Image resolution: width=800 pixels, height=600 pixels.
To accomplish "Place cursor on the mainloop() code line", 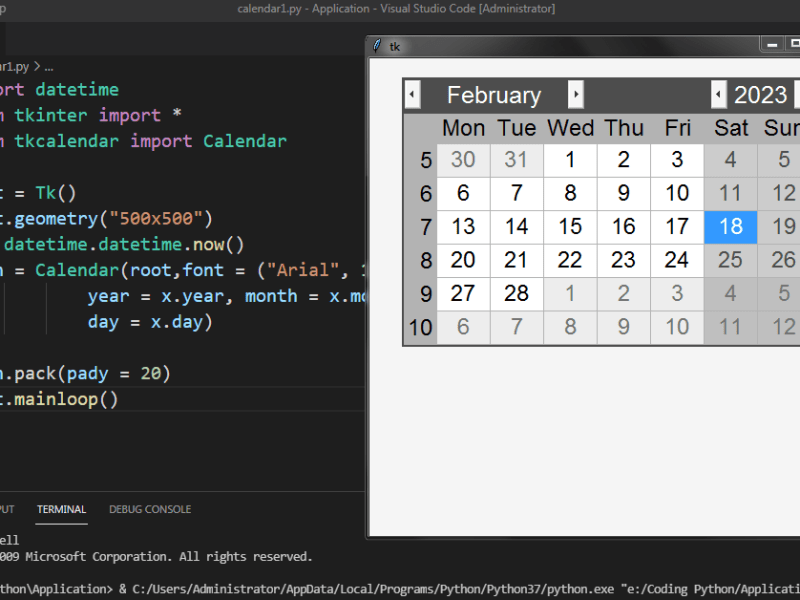I will pos(70,399).
